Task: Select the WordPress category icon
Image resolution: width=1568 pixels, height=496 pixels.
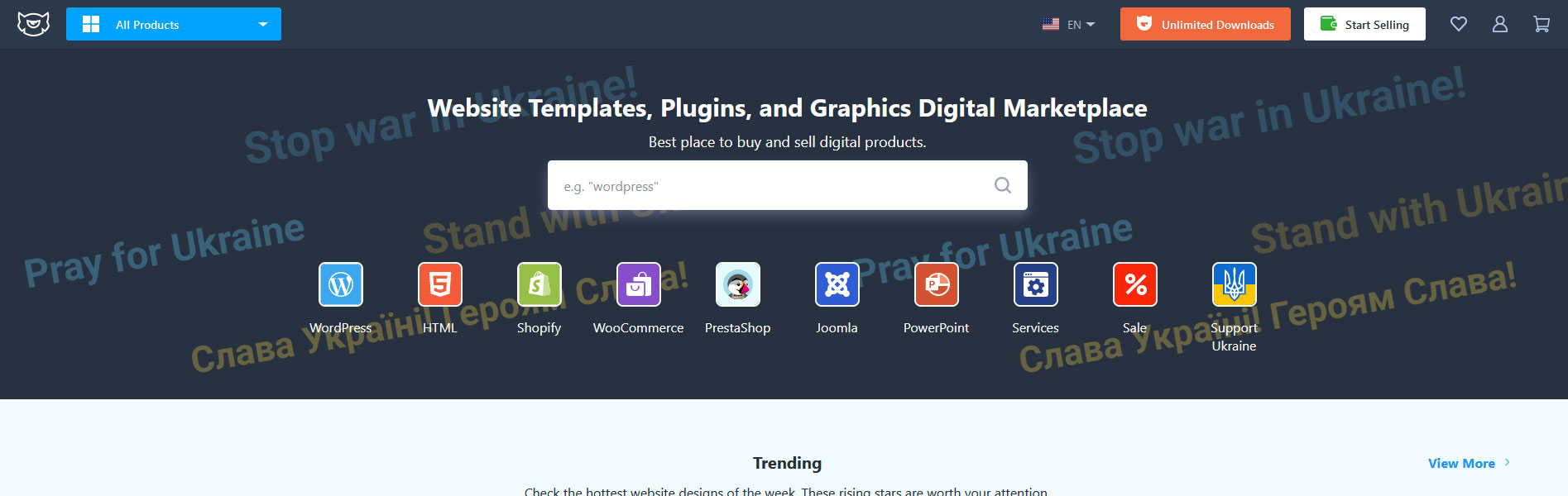Action: click(x=341, y=284)
